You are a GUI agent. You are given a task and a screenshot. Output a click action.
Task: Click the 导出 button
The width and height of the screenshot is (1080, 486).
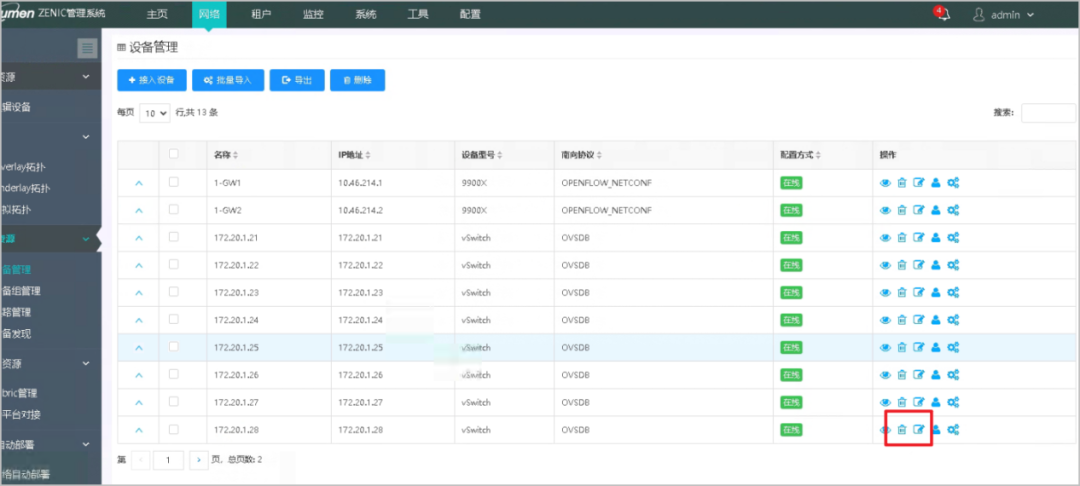click(297, 81)
